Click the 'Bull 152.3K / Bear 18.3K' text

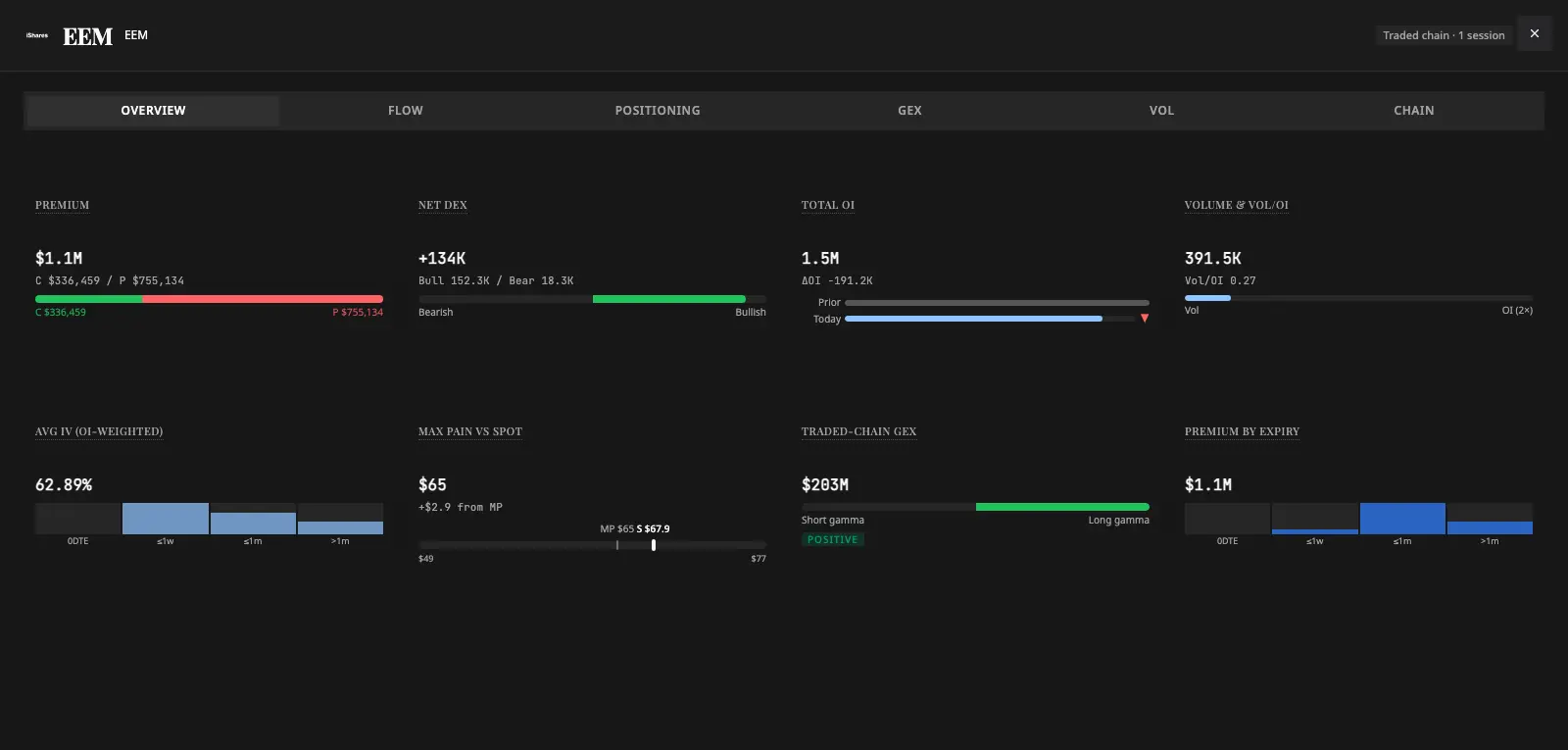click(x=496, y=280)
